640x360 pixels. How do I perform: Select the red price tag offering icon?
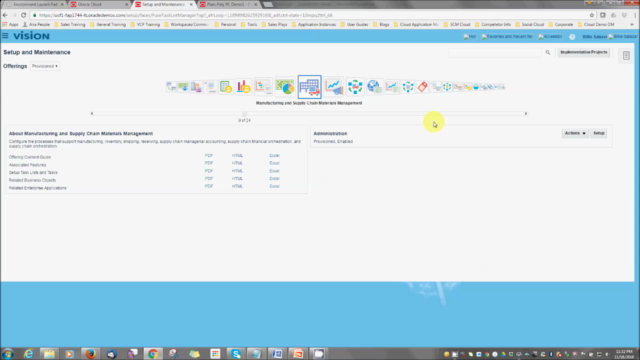[x=422, y=87]
